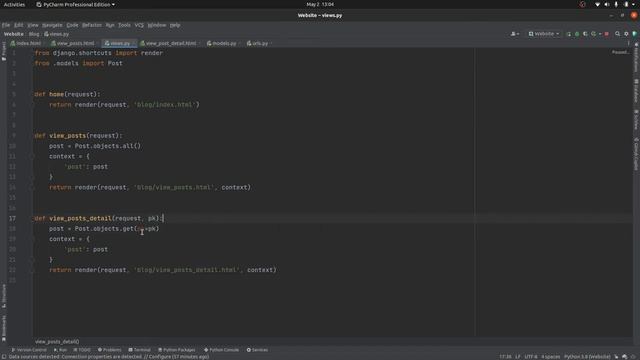Switch to the index.html editor tab
Viewport: 640px width, 360px height.
click(26, 43)
